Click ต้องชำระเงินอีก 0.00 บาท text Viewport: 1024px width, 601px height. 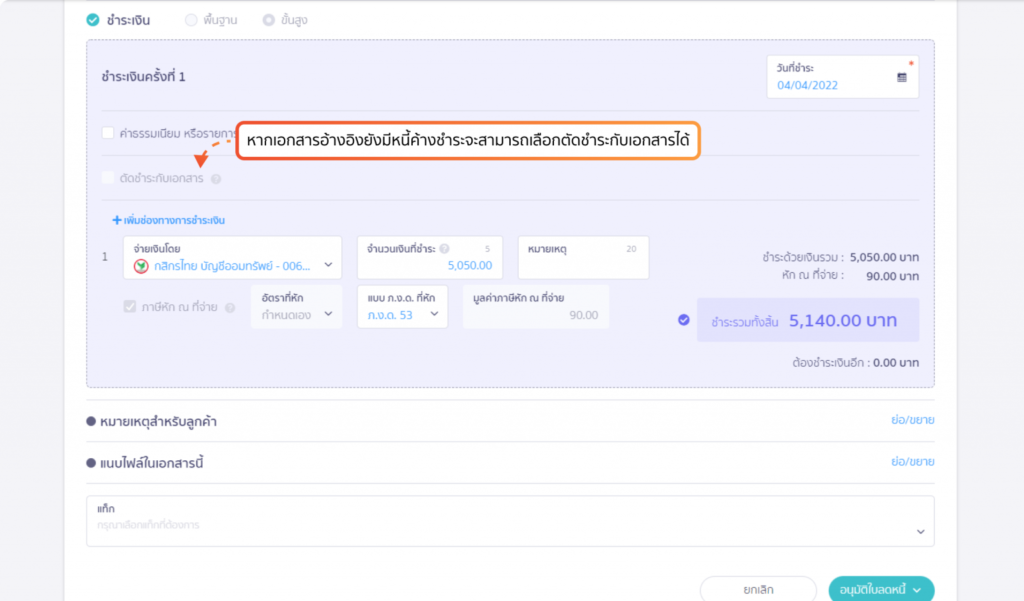856,363
